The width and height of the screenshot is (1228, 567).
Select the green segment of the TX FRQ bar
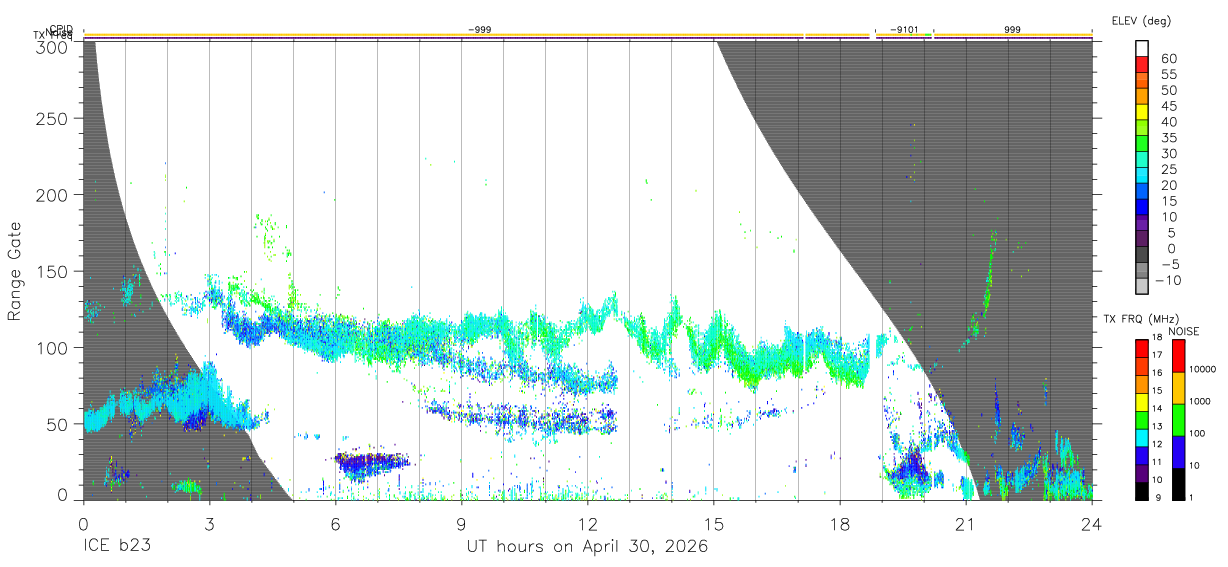(x=1142, y=420)
